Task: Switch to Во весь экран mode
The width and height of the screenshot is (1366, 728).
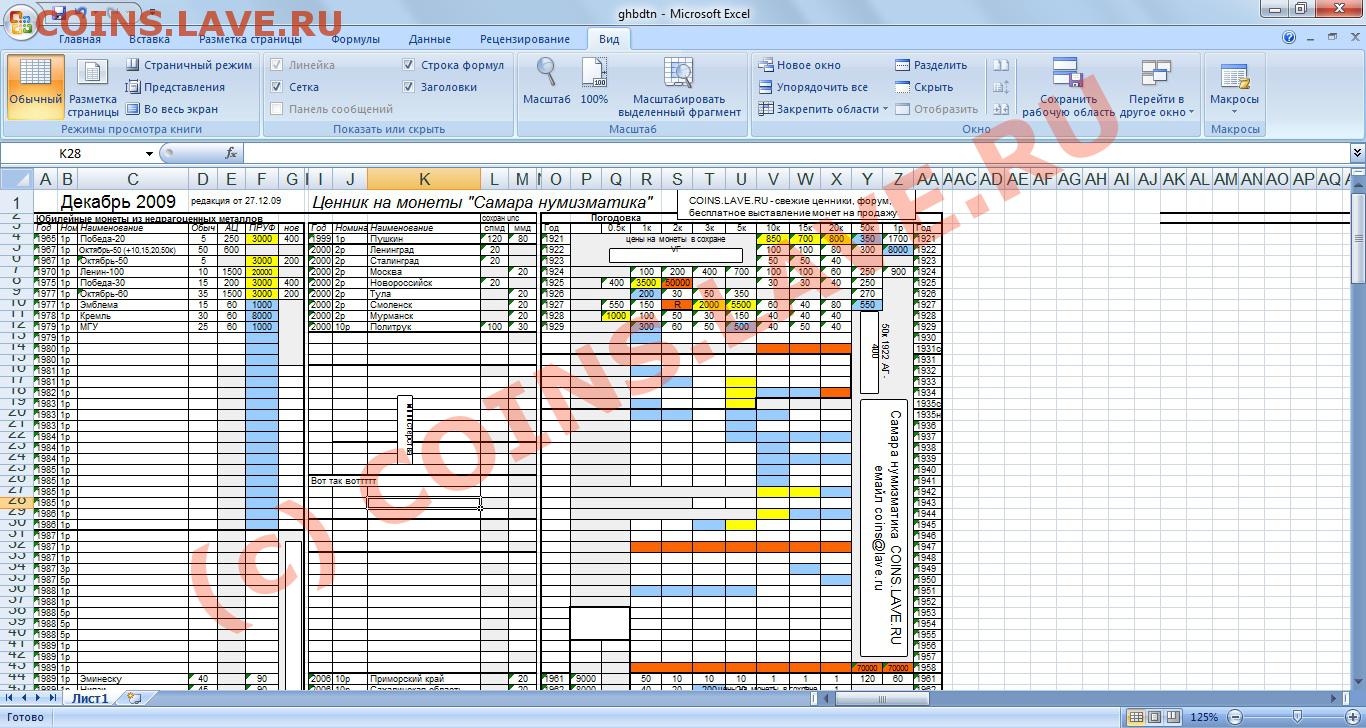Action: coord(171,109)
